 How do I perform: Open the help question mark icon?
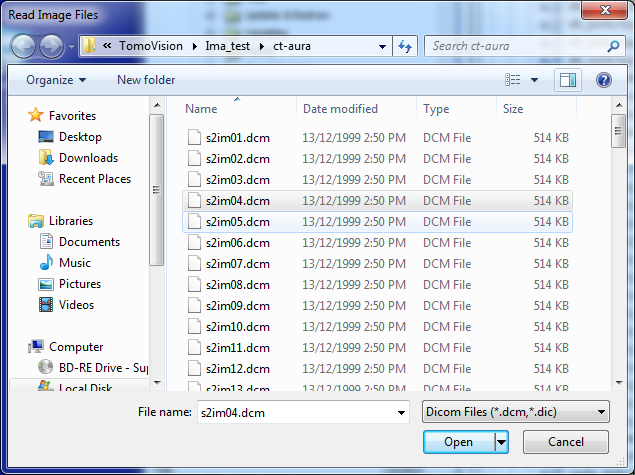(x=603, y=80)
